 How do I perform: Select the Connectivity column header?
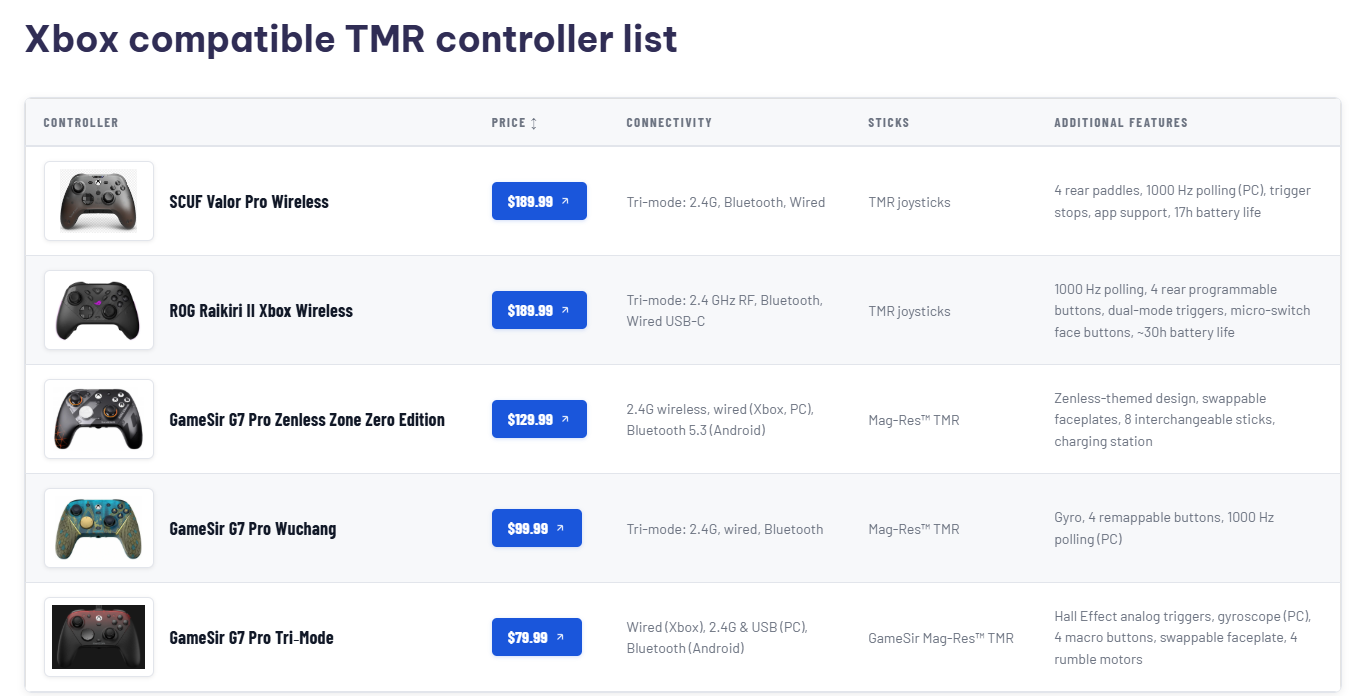669,123
